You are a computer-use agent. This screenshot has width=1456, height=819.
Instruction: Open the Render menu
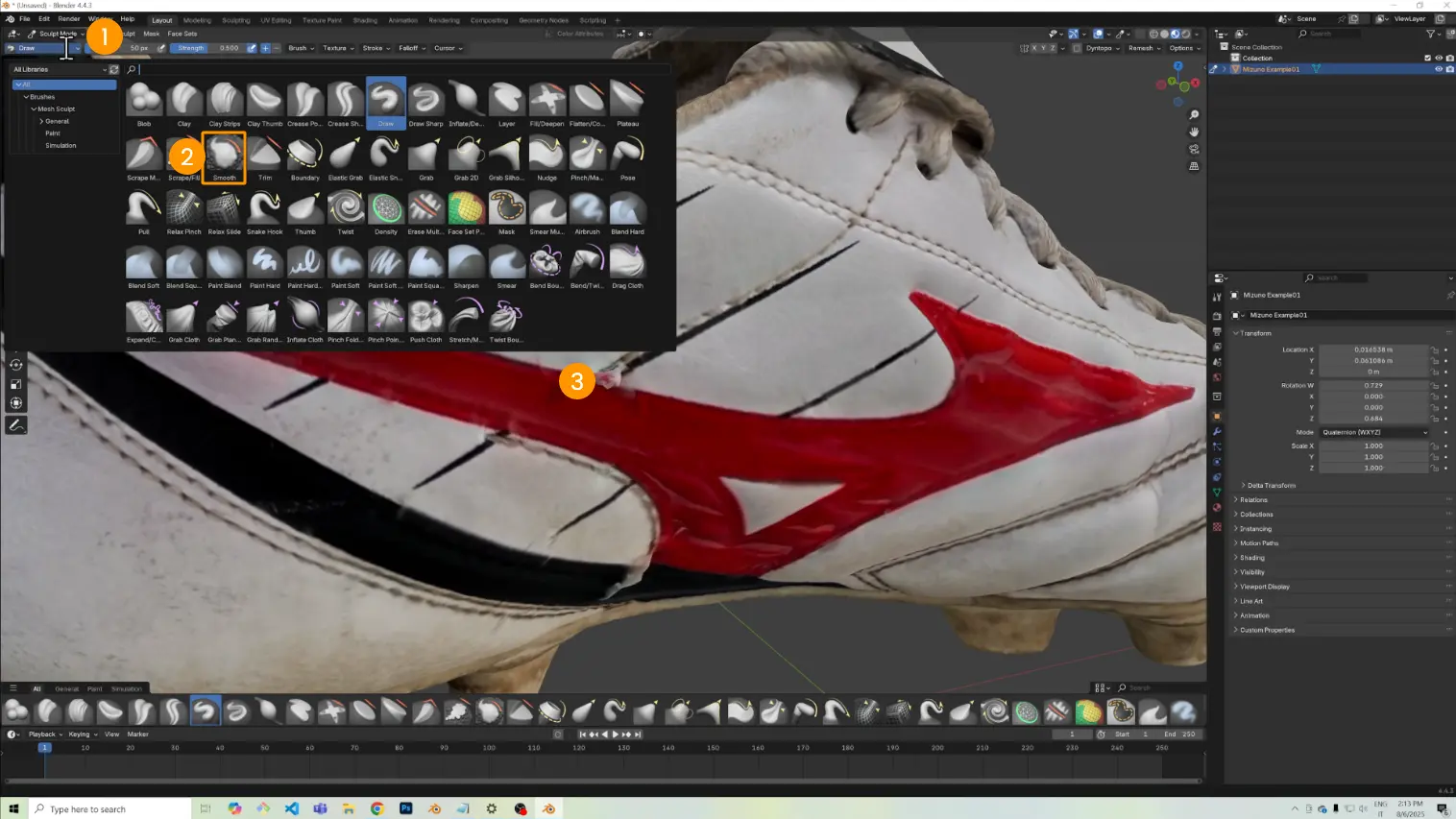(x=69, y=18)
